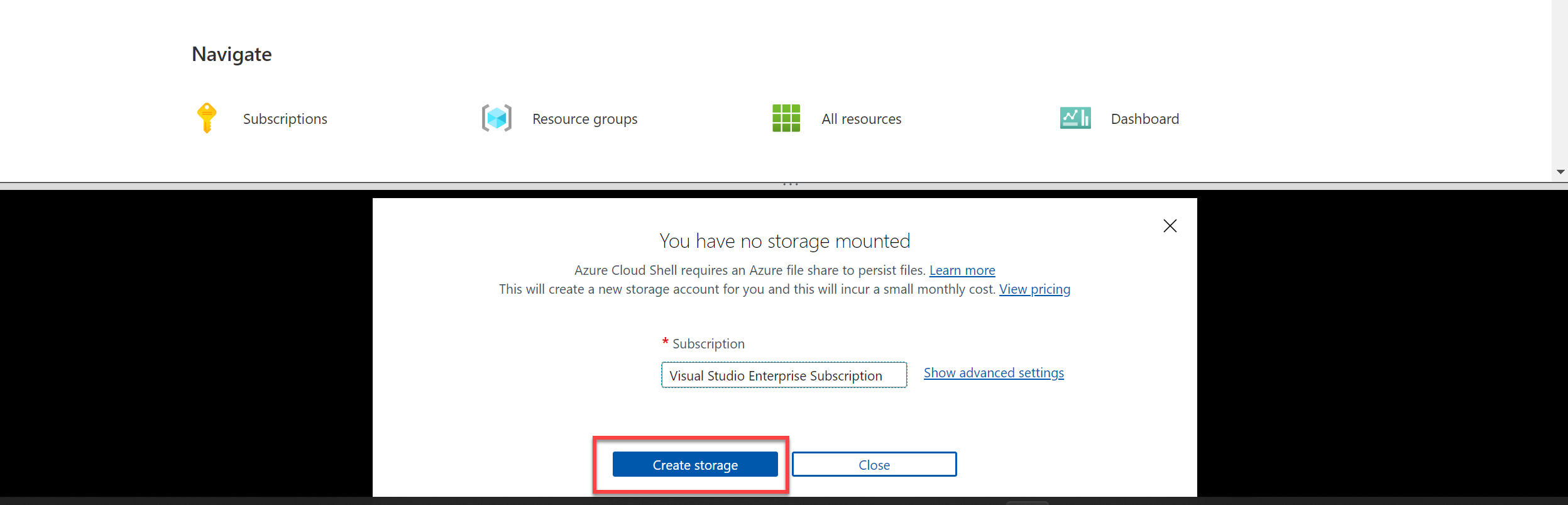Click the Resource groups cube icon
The height and width of the screenshot is (505, 1568).
[x=496, y=118]
